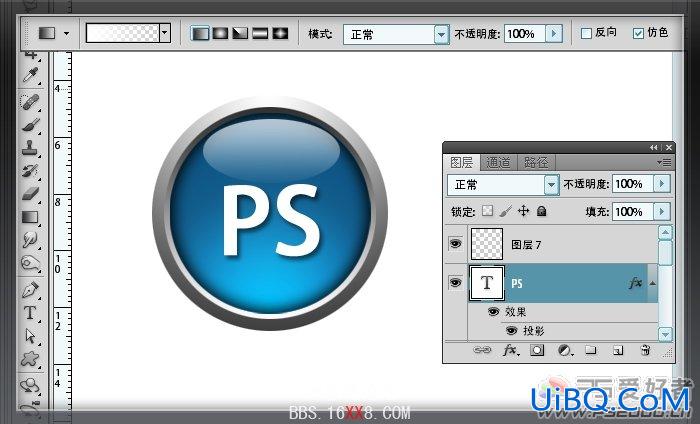The height and width of the screenshot is (424, 700).
Task: Select the Brush tool
Action: pos(30,125)
